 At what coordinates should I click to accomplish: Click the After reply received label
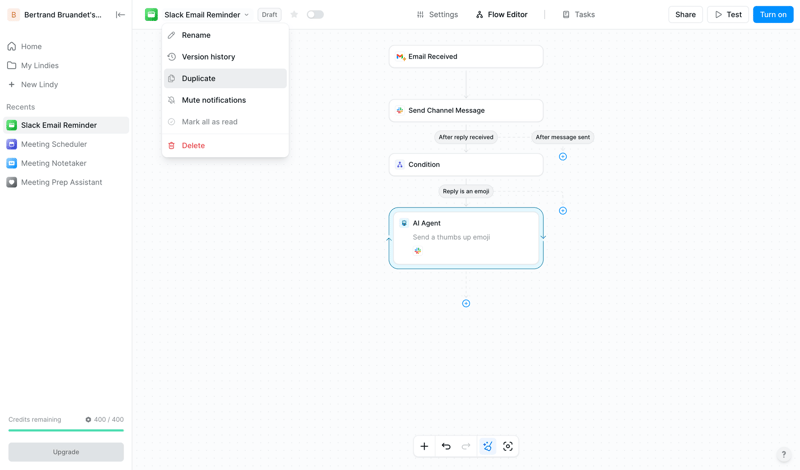[x=466, y=137]
